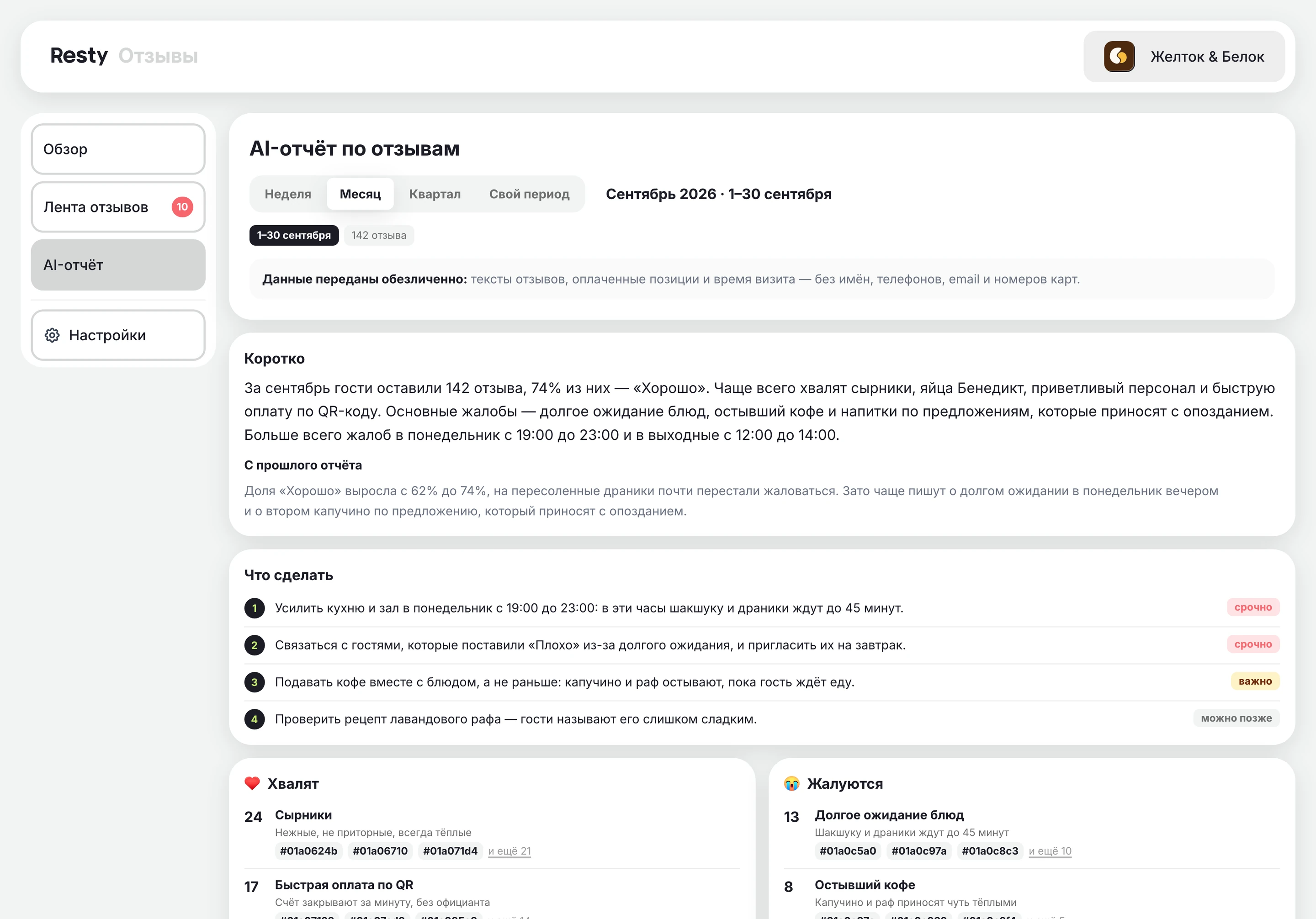
Task: Choose the Свой период tab
Action: coord(529,194)
